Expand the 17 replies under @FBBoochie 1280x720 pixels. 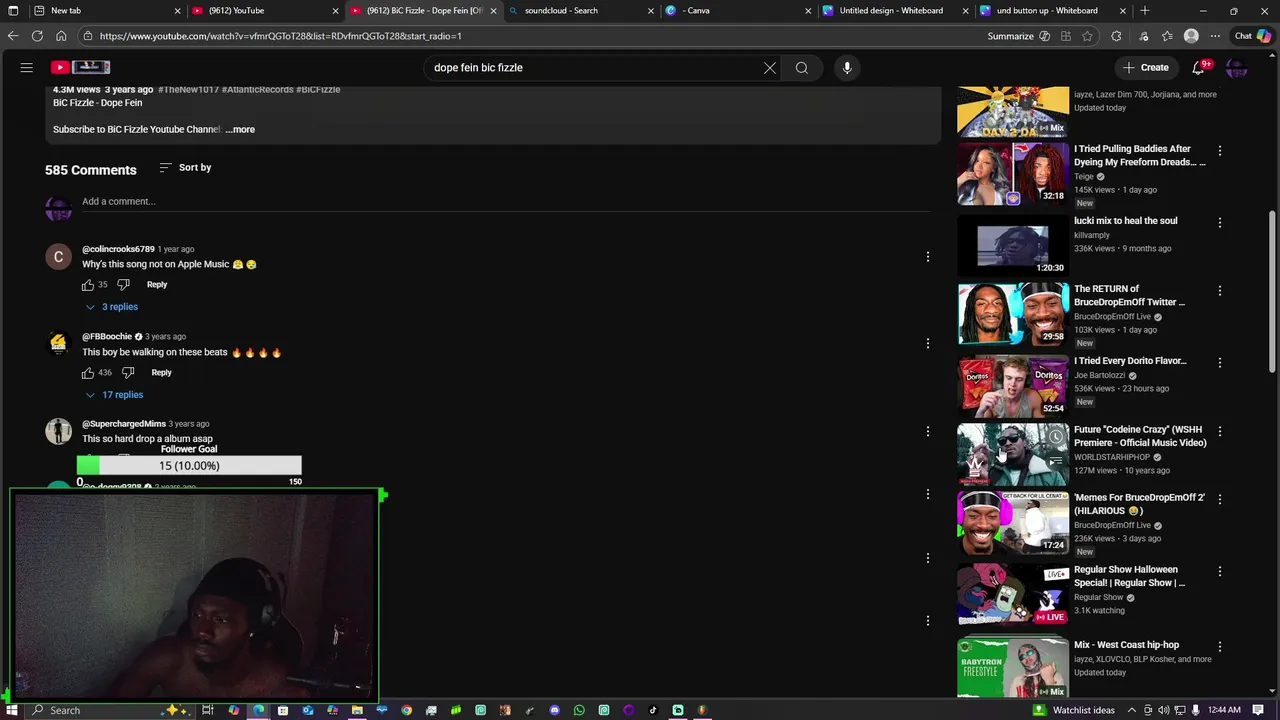pyautogui.click(x=113, y=395)
